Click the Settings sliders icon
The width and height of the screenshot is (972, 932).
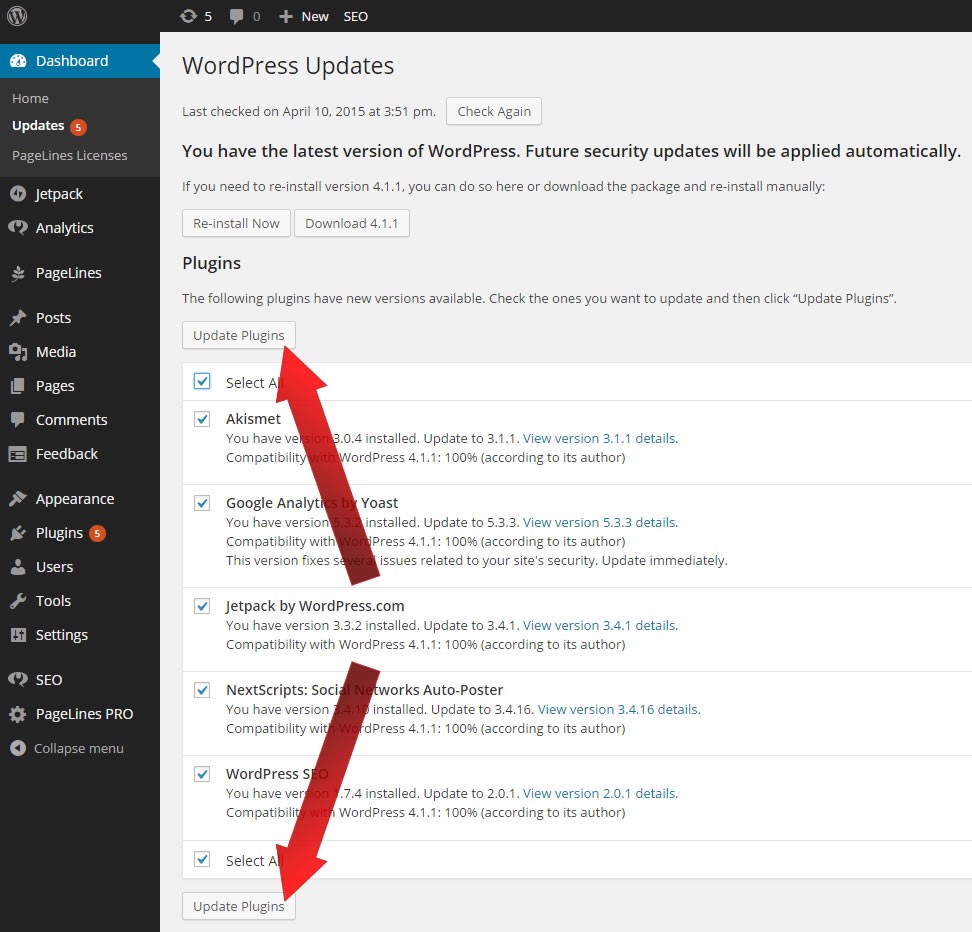tap(18, 635)
